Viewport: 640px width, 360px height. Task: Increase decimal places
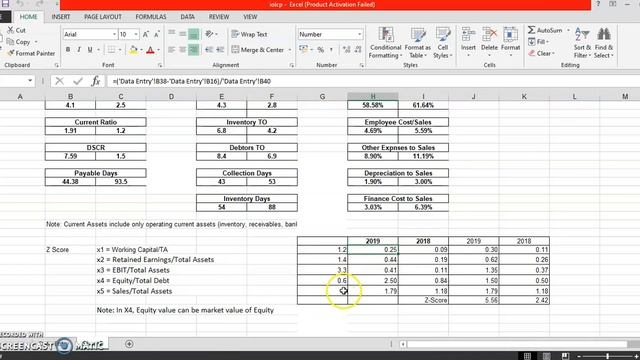pyautogui.click(x=347, y=50)
